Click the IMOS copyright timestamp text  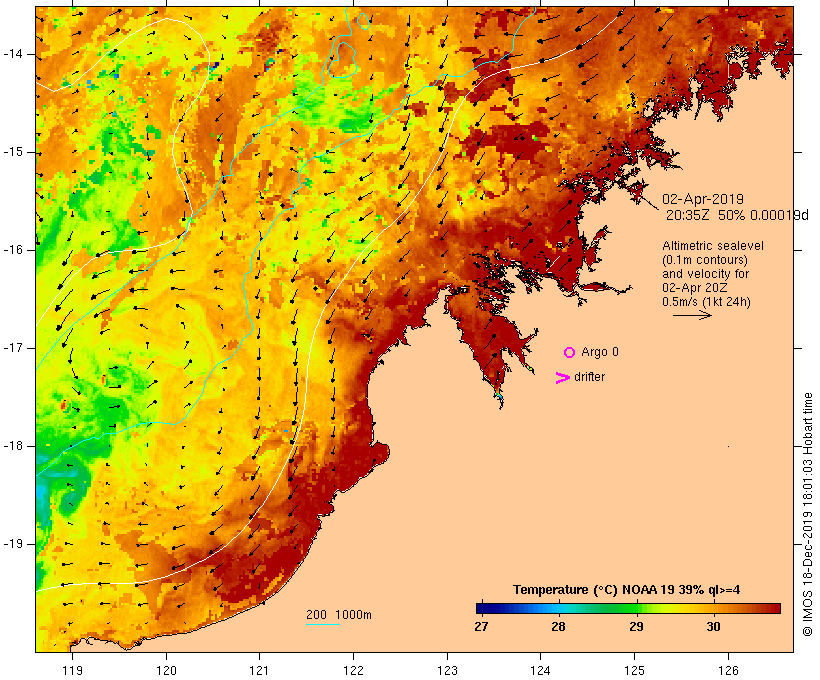click(807, 514)
